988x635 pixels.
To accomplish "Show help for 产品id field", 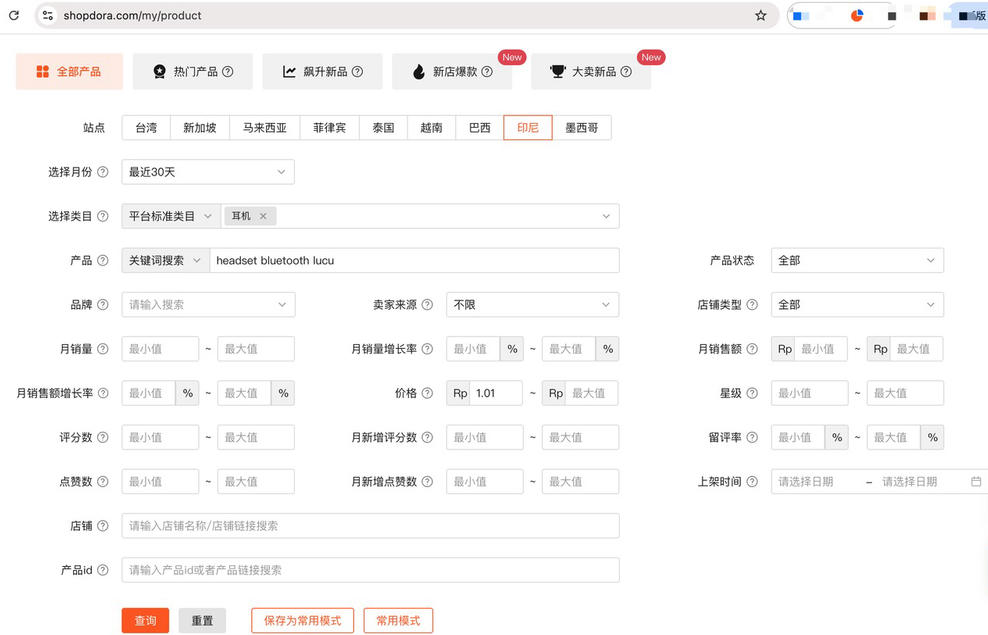I will point(103,570).
